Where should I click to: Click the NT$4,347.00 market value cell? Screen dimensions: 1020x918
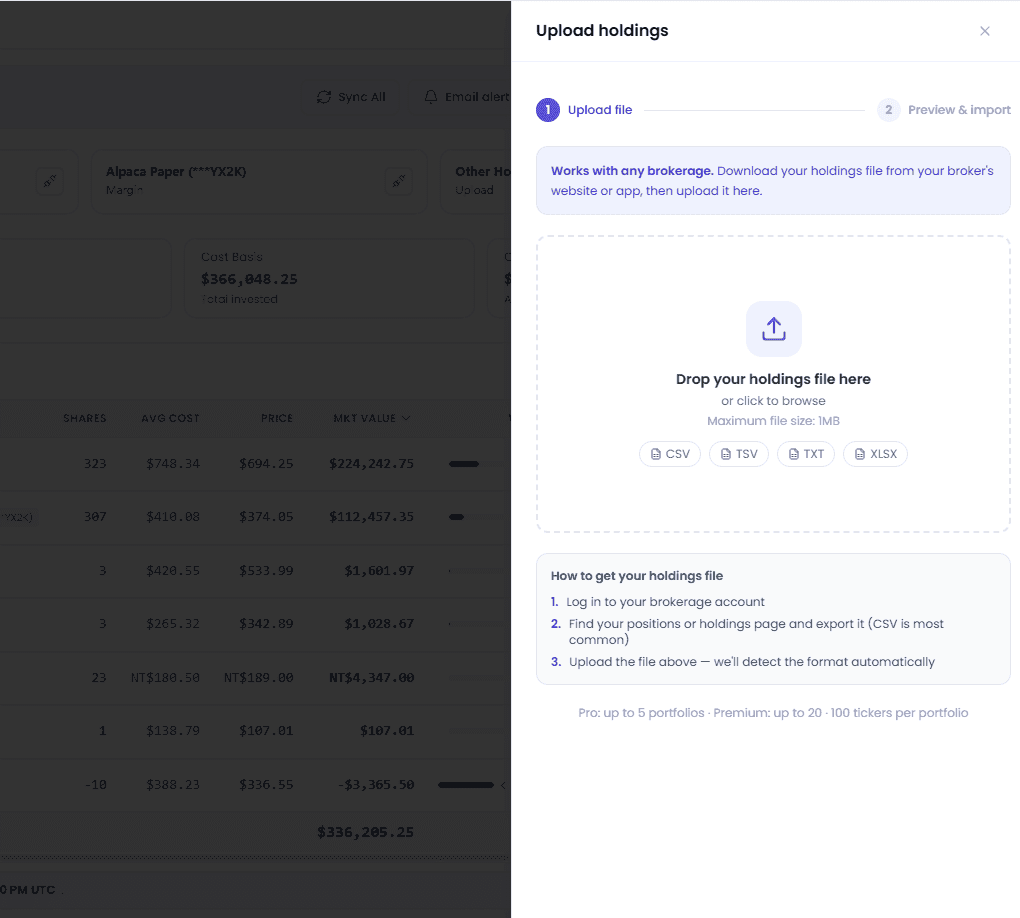click(371, 678)
